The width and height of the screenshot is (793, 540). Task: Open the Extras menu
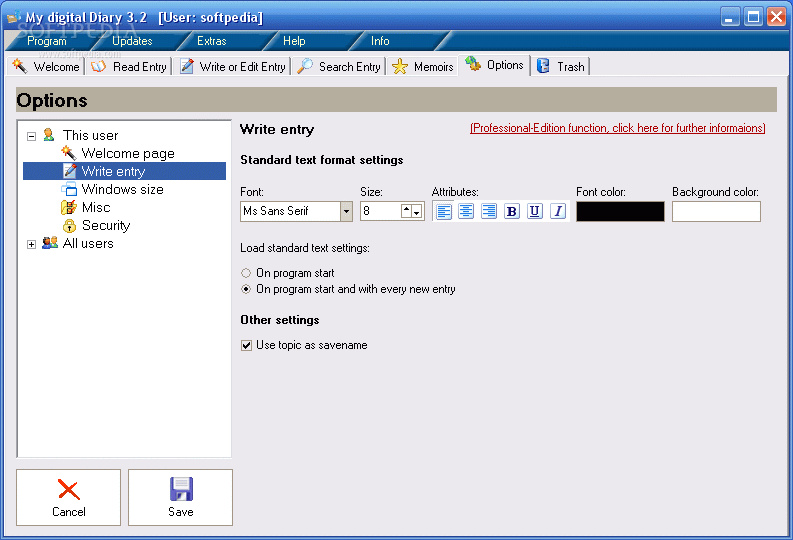coord(211,41)
